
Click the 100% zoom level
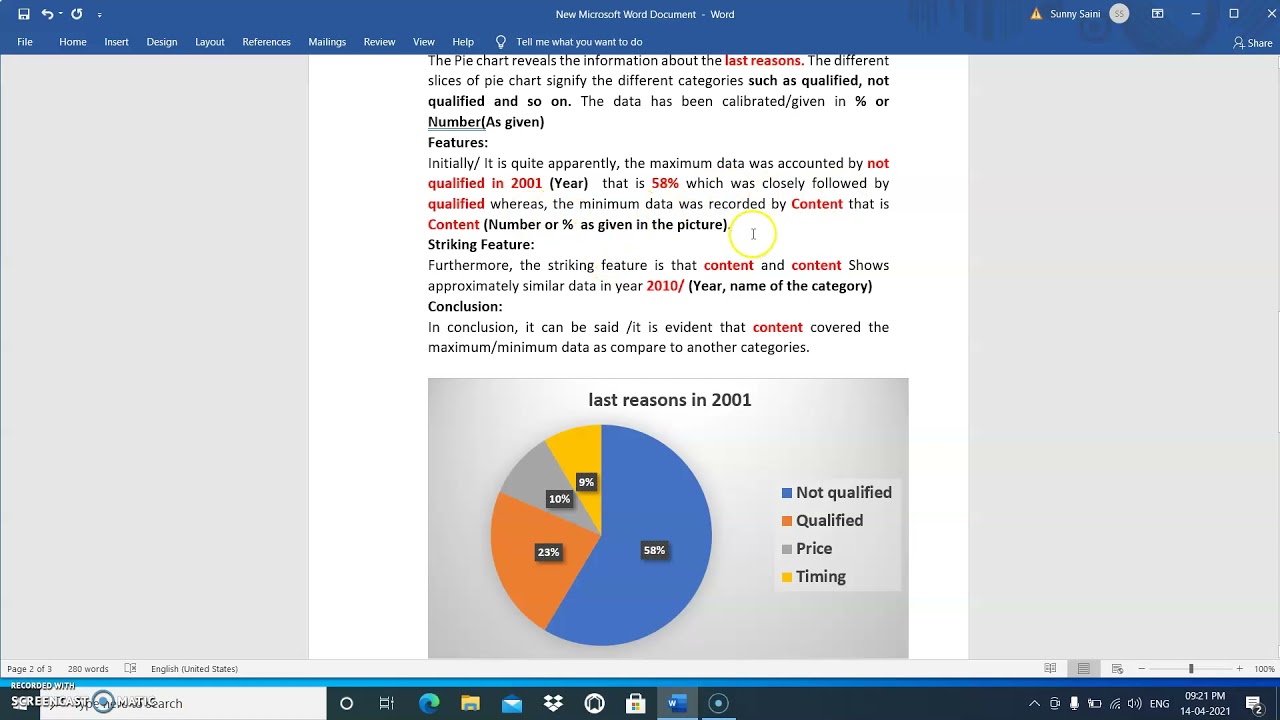1264,669
